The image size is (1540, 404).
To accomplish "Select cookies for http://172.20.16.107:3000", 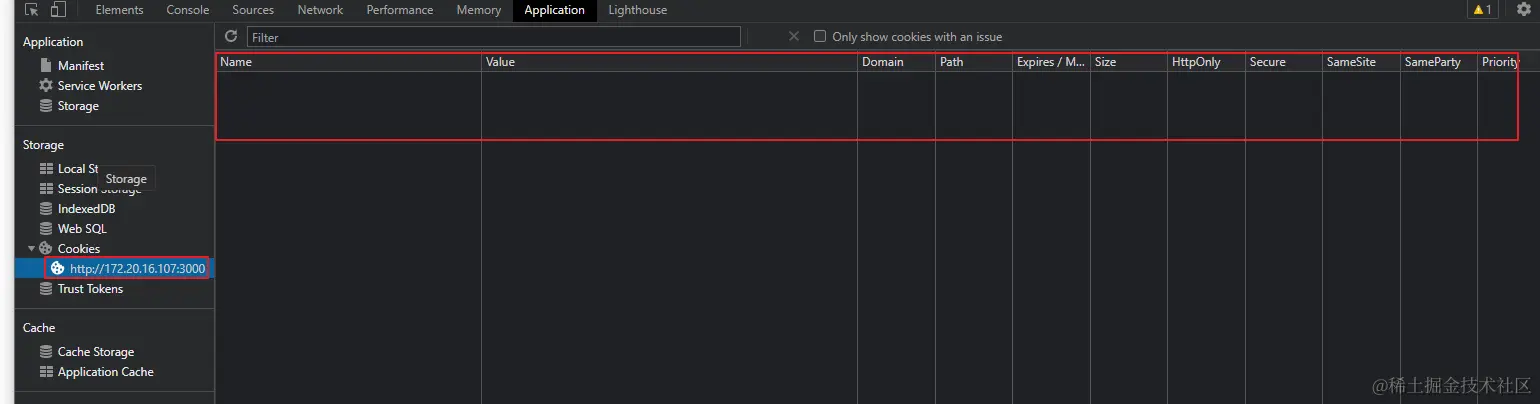I will 137,268.
